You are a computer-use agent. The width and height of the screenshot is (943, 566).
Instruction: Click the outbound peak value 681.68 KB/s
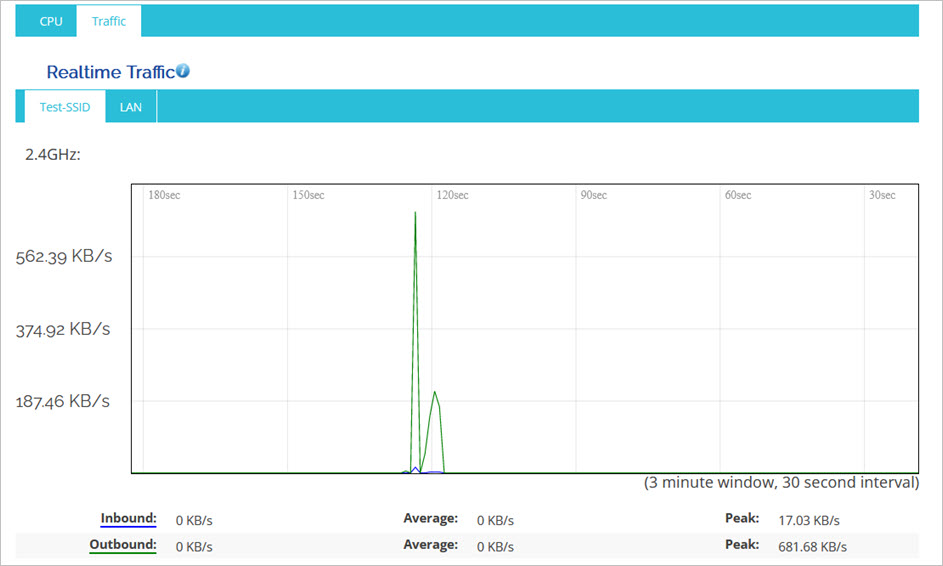[x=812, y=547]
